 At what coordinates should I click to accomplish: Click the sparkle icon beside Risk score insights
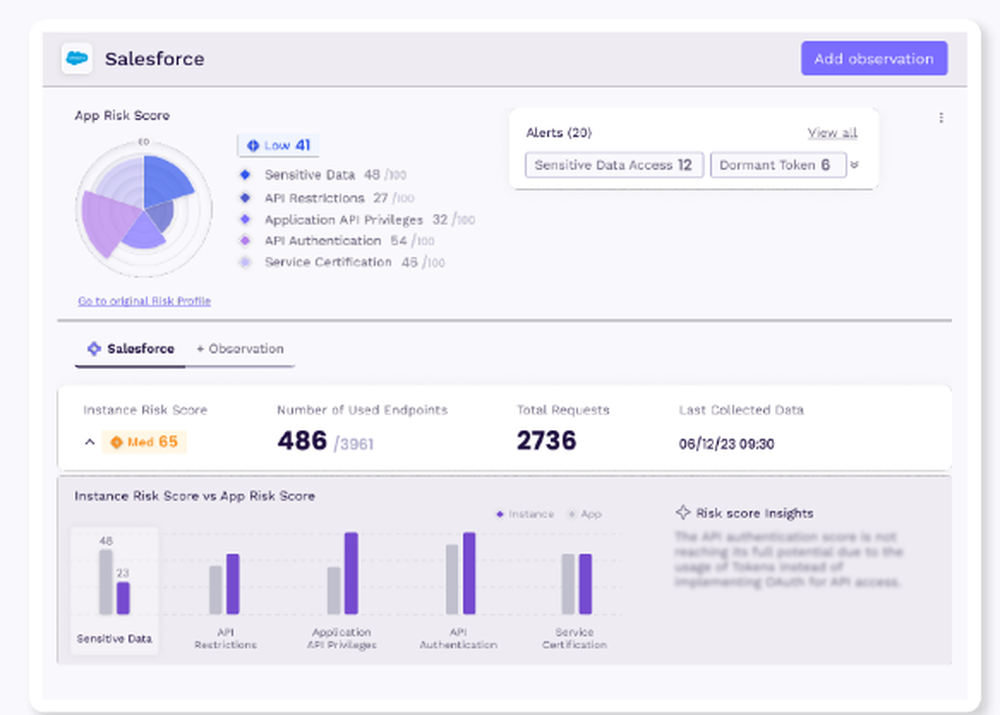[683, 512]
